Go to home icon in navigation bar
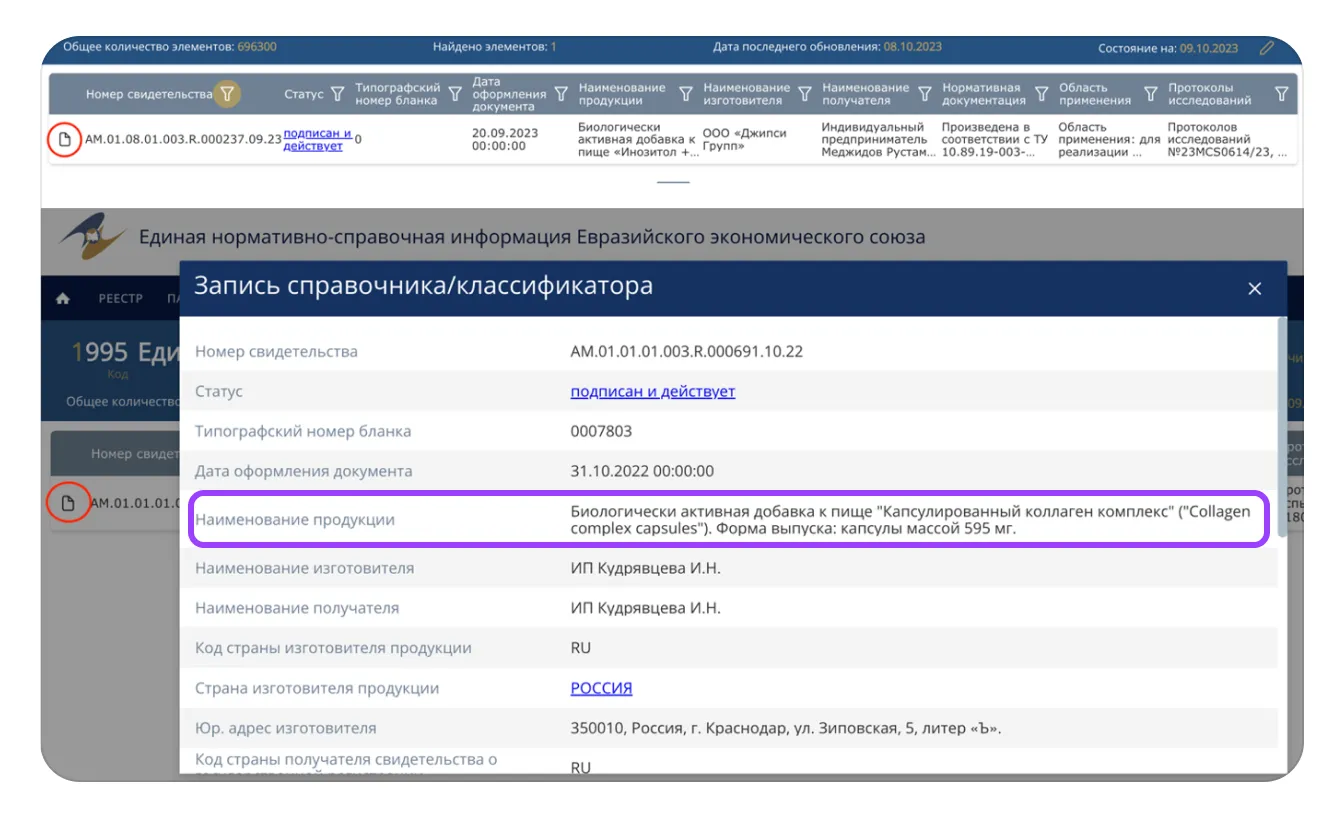 point(63,298)
